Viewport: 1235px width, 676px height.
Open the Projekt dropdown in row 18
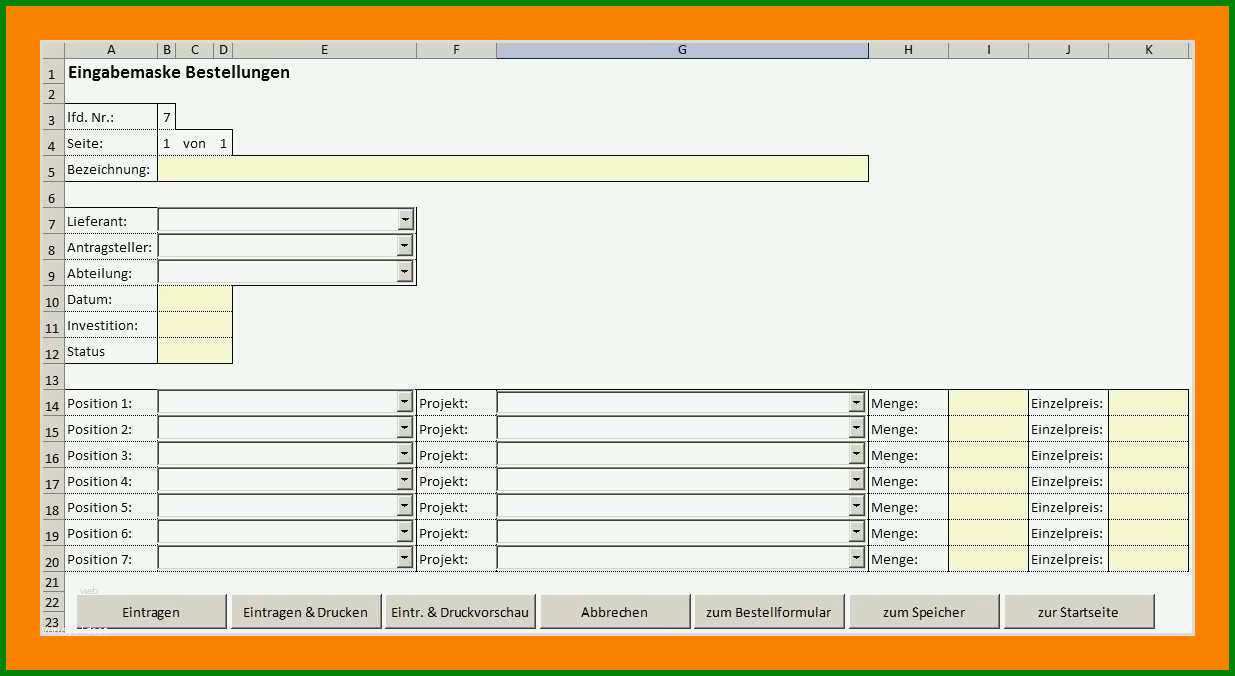tap(856, 506)
